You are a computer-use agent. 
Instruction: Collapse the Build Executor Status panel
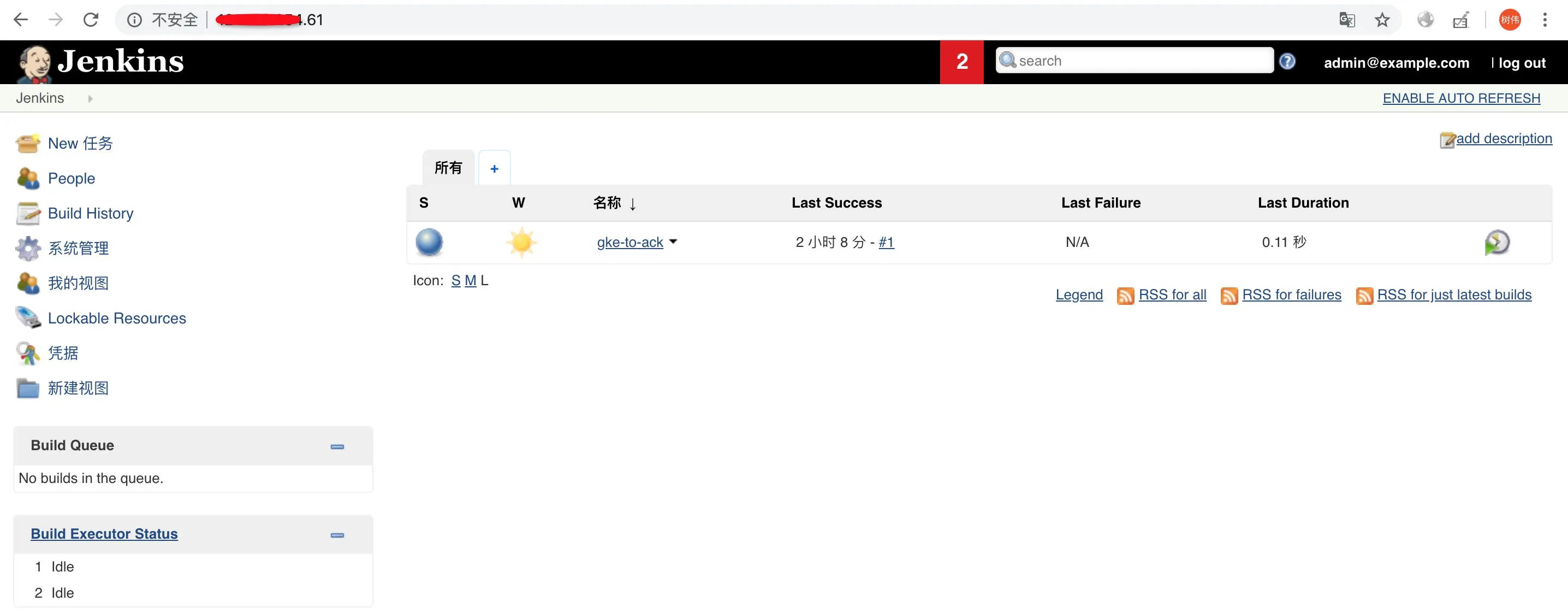coord(337,535)
